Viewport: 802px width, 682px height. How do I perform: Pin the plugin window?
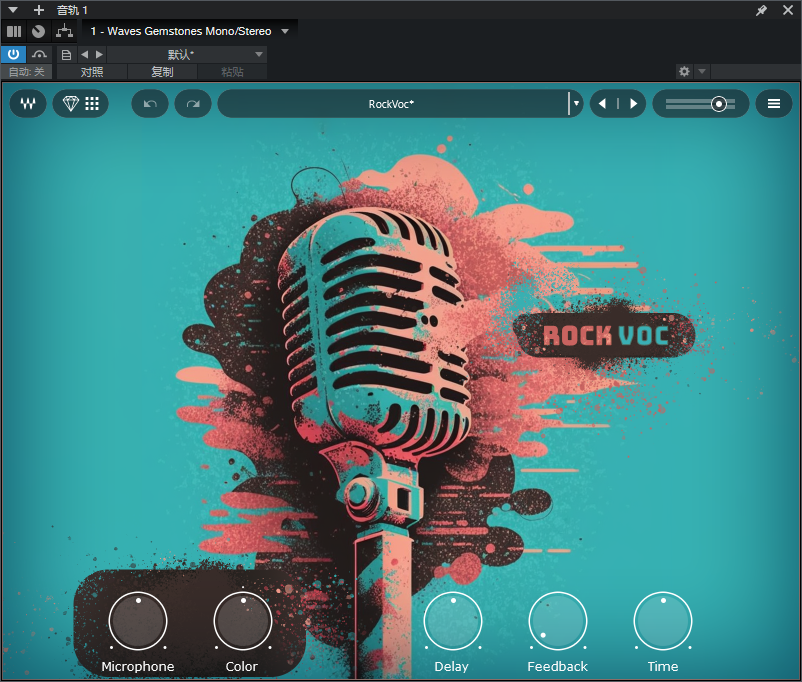pyautogui.click(x=762, y=10)
